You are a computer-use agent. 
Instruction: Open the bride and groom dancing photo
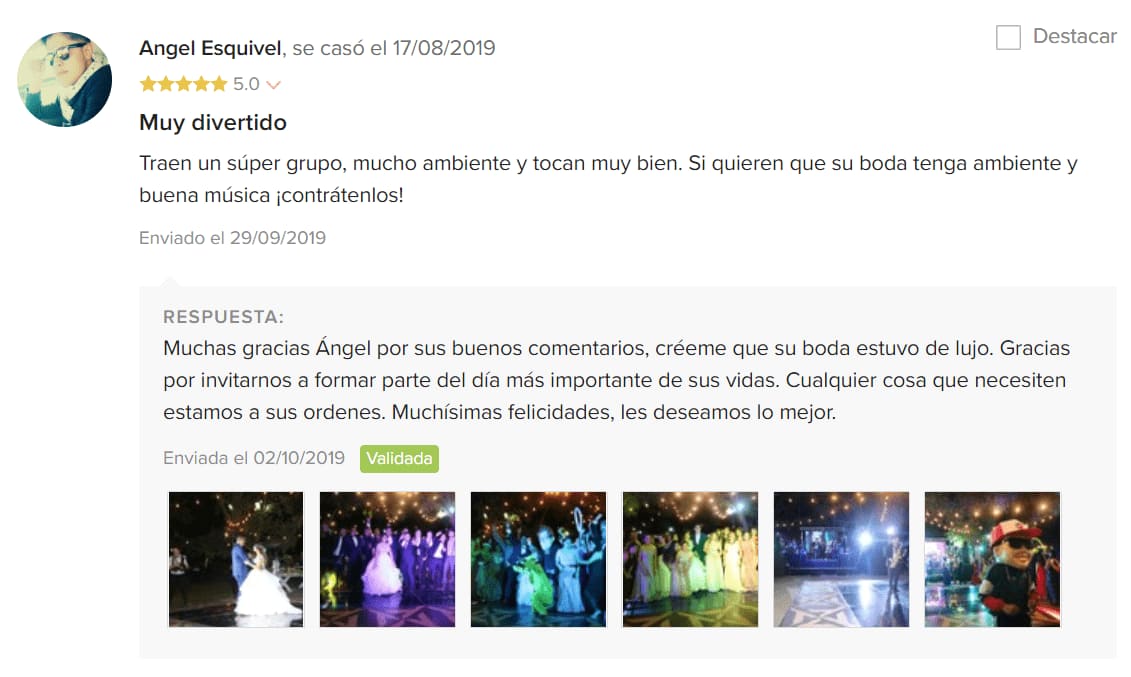point(236,559)
